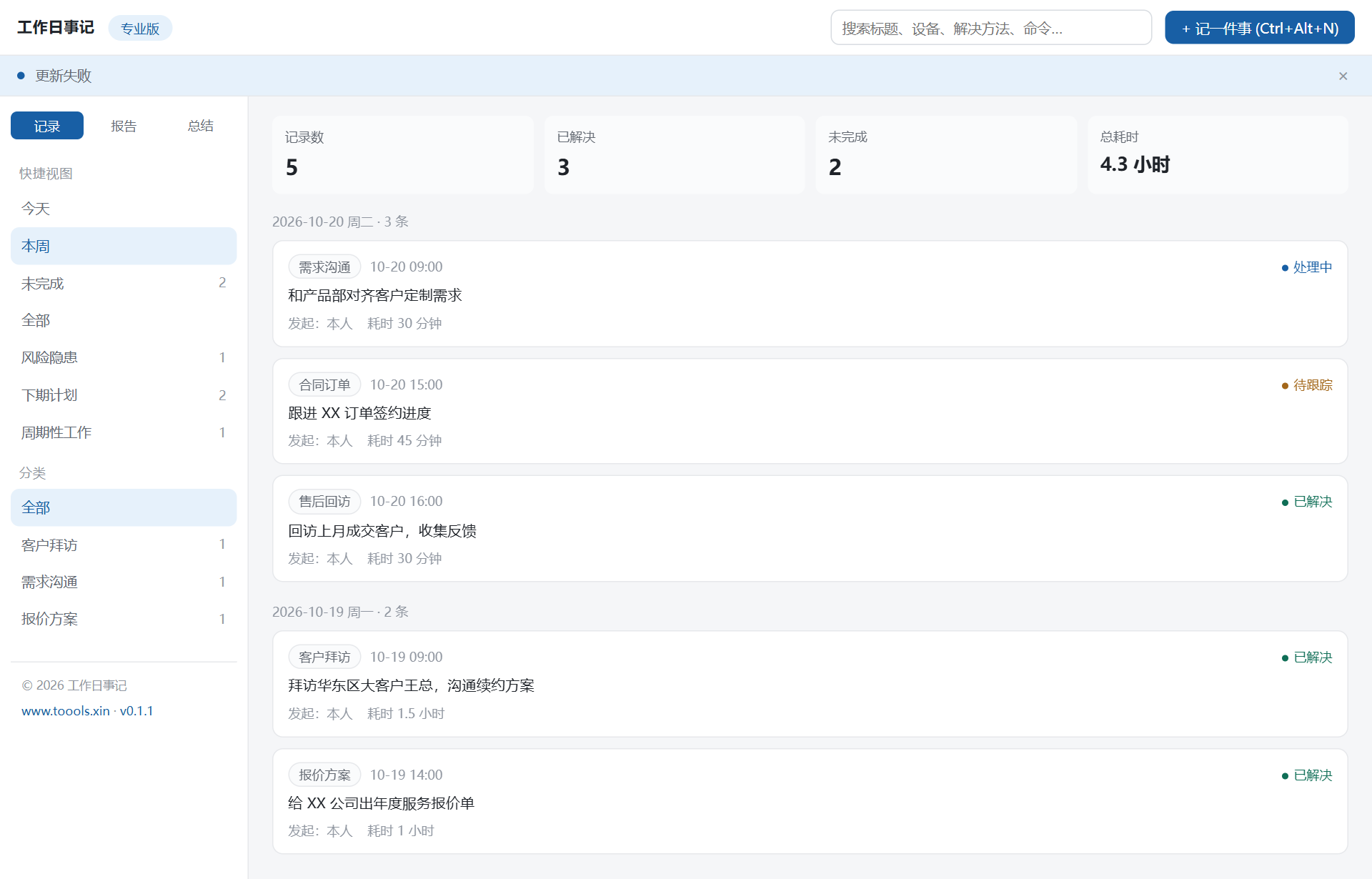1372x879 pixels.
Task: Show the 未完成 quick view
Action: (124, 283)
